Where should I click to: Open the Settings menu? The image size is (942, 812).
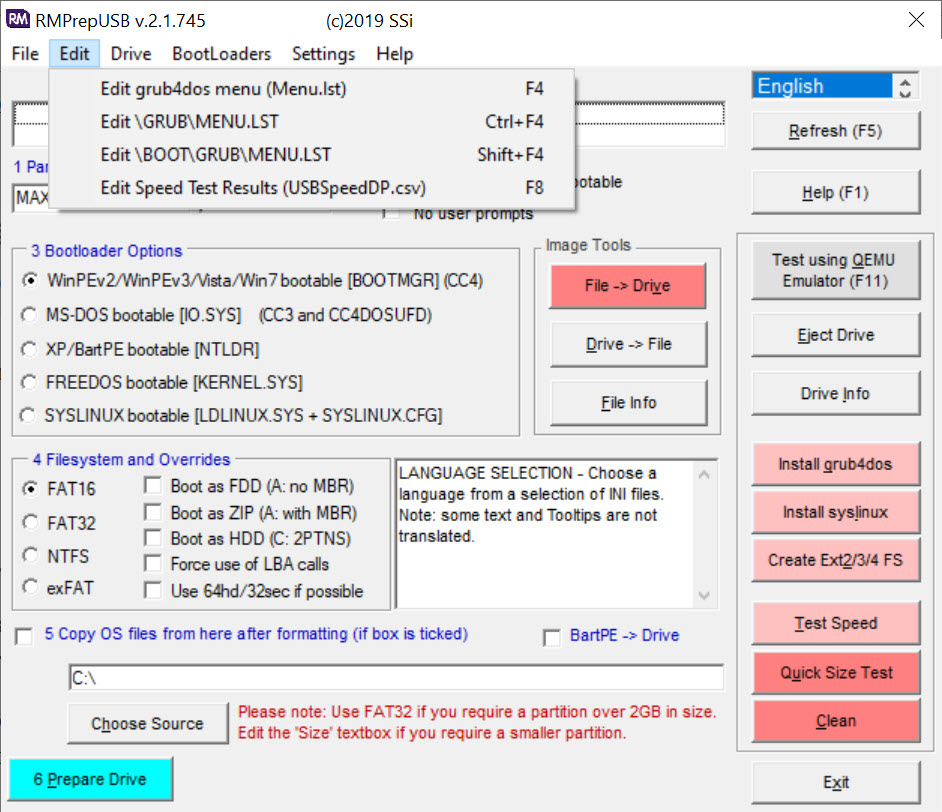click(x=323, y=54)
